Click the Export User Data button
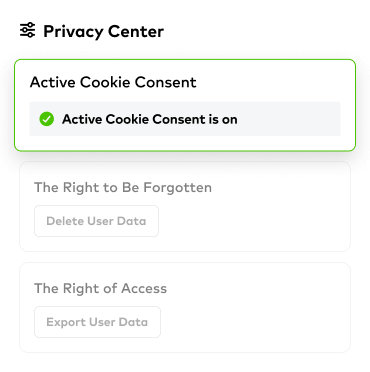The width and height of the screenshot is (370, 372). (97, 322)
